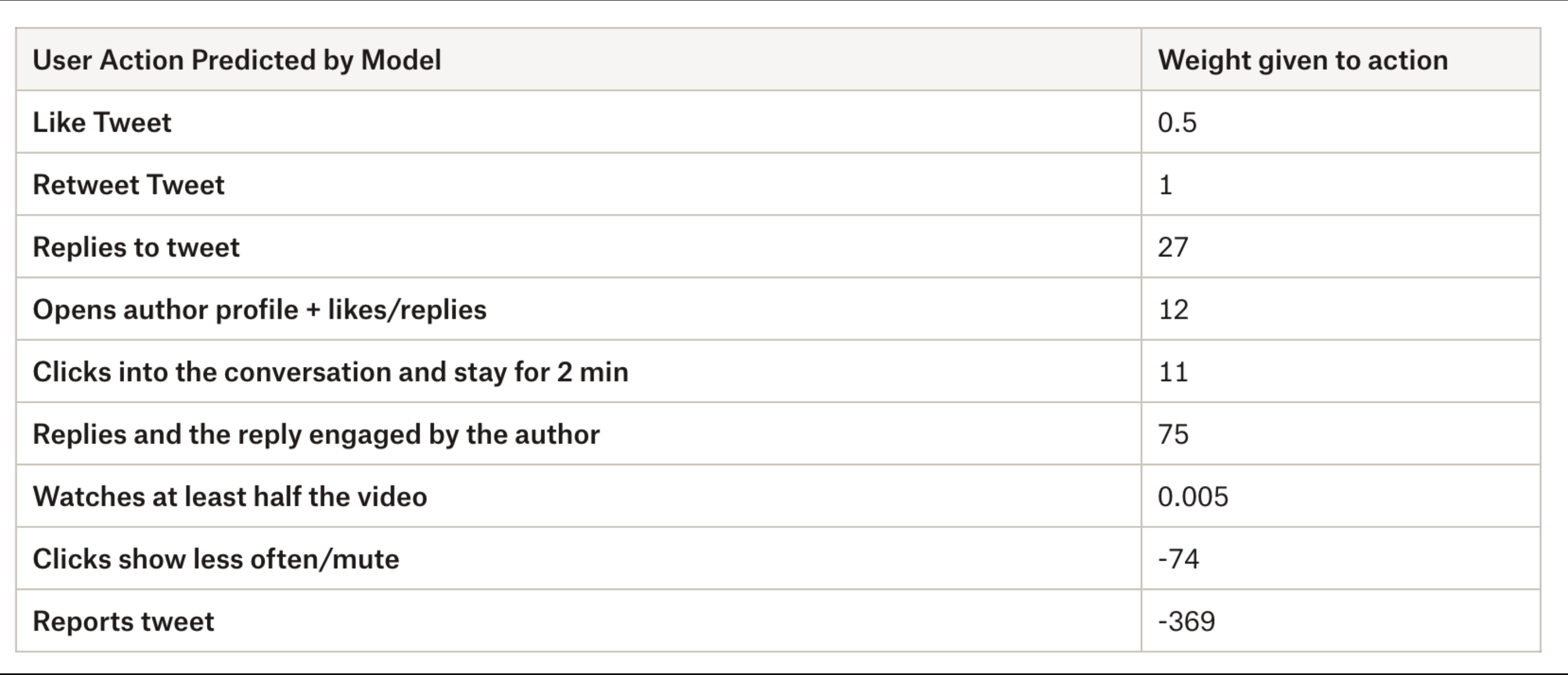This screenshot has width=1568, height=675.
Task: Select the 0.005 weight value
Action: 1192,496
